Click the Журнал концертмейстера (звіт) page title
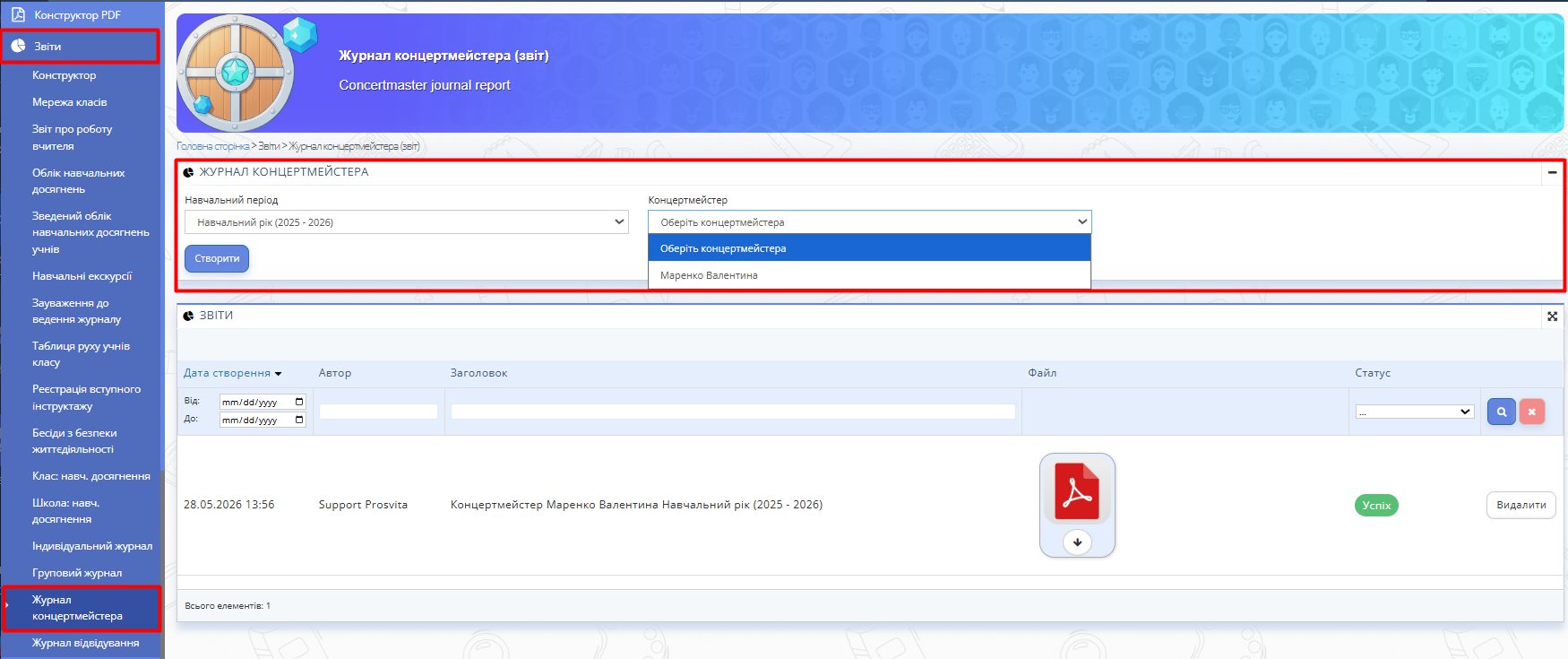1568x659 pixels. [x=444, y=56]
